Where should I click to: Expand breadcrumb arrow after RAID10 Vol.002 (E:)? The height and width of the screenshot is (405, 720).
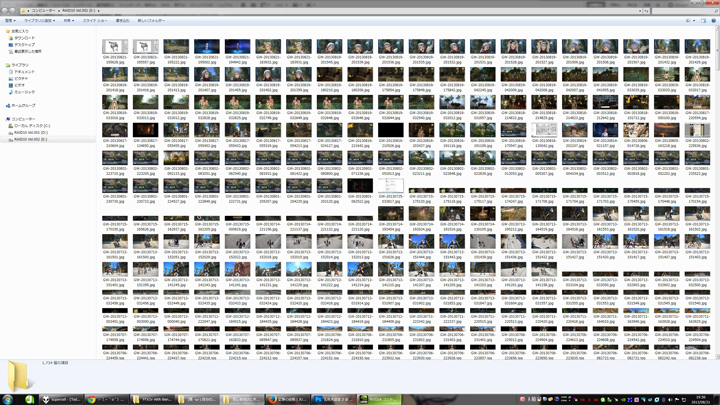(98, 10)
